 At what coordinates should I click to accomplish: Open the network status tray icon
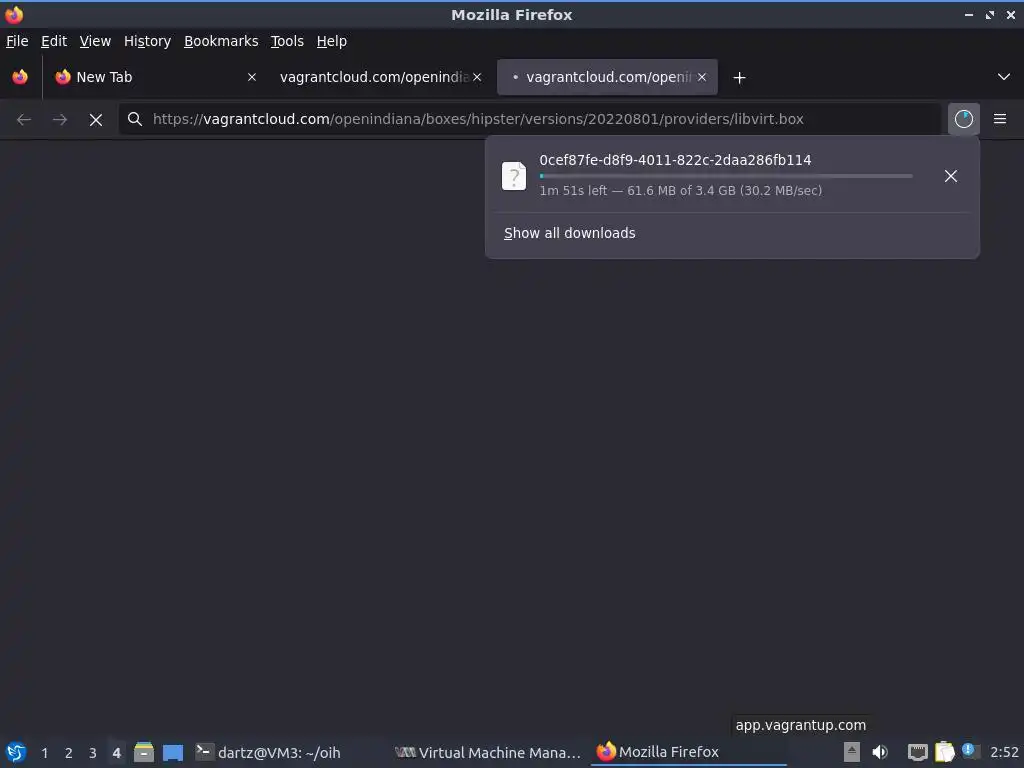pos(918,752)
